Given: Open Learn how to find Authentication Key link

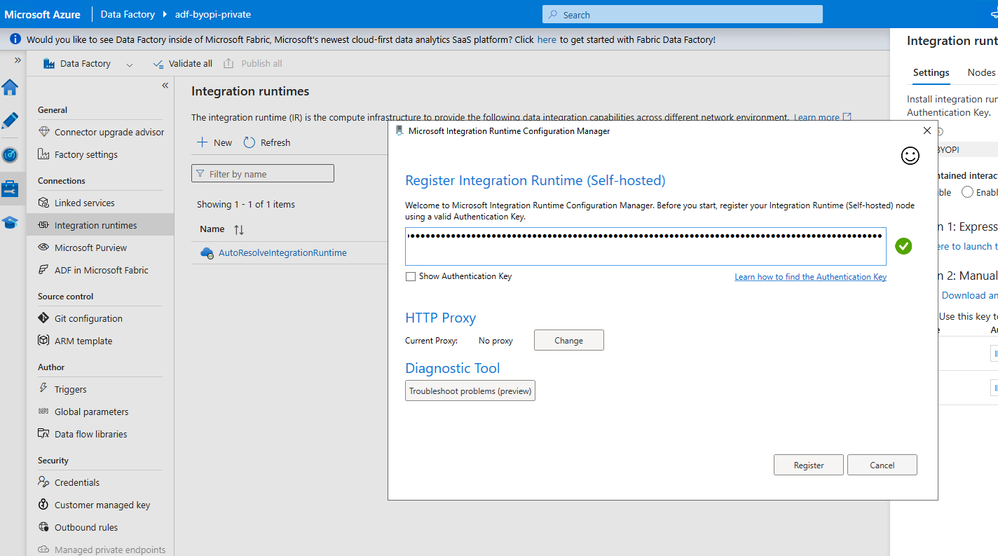Looking at the screenshot, I should point(810,277).
